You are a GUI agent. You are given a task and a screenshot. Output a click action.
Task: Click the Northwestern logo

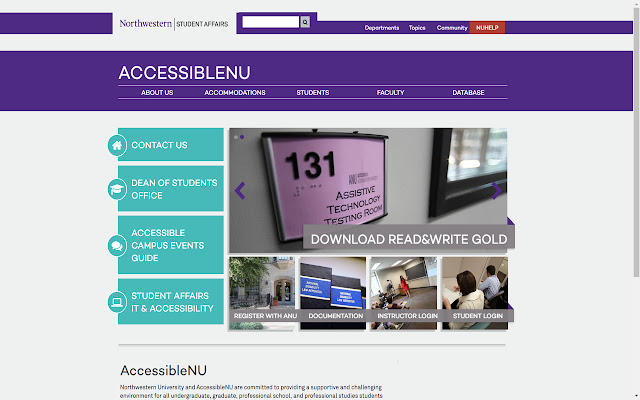click(146, 24)
